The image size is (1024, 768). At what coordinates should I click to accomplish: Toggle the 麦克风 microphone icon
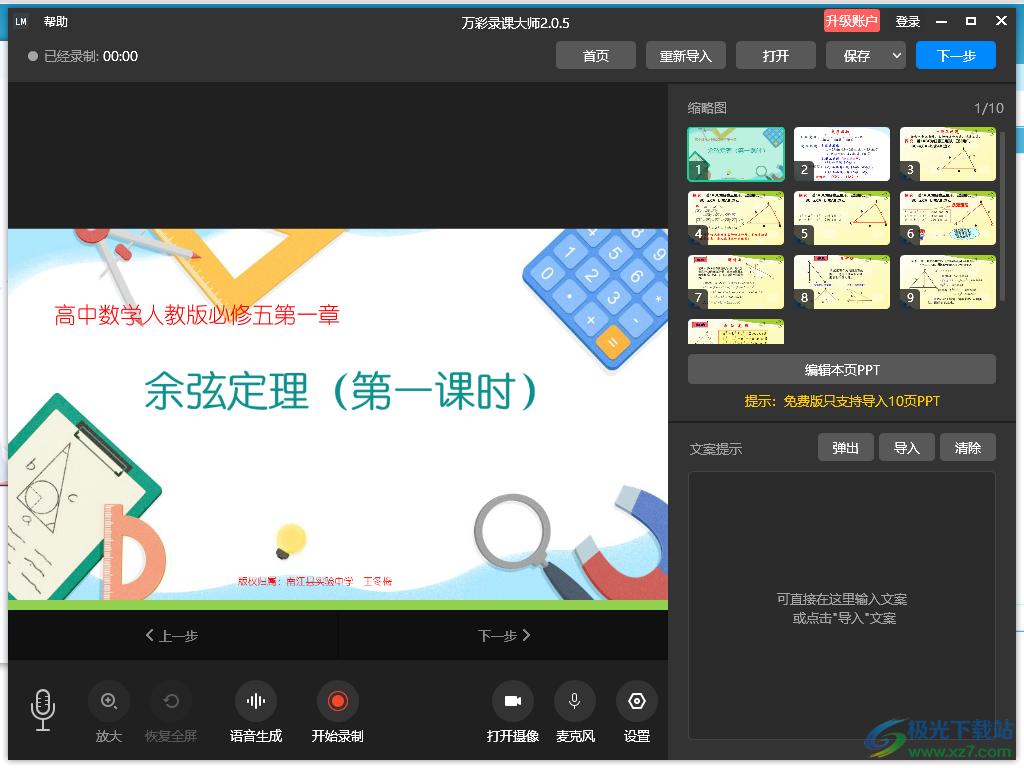tap(575, 701)
